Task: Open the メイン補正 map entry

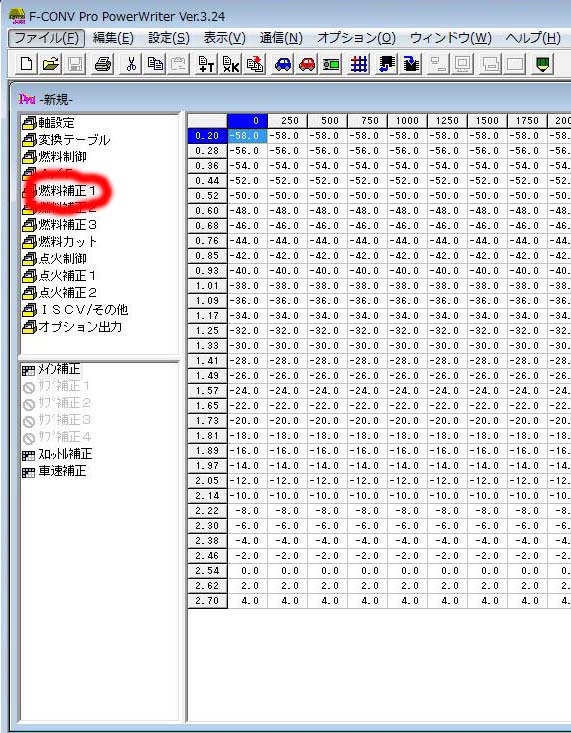Action: [51, 369]
